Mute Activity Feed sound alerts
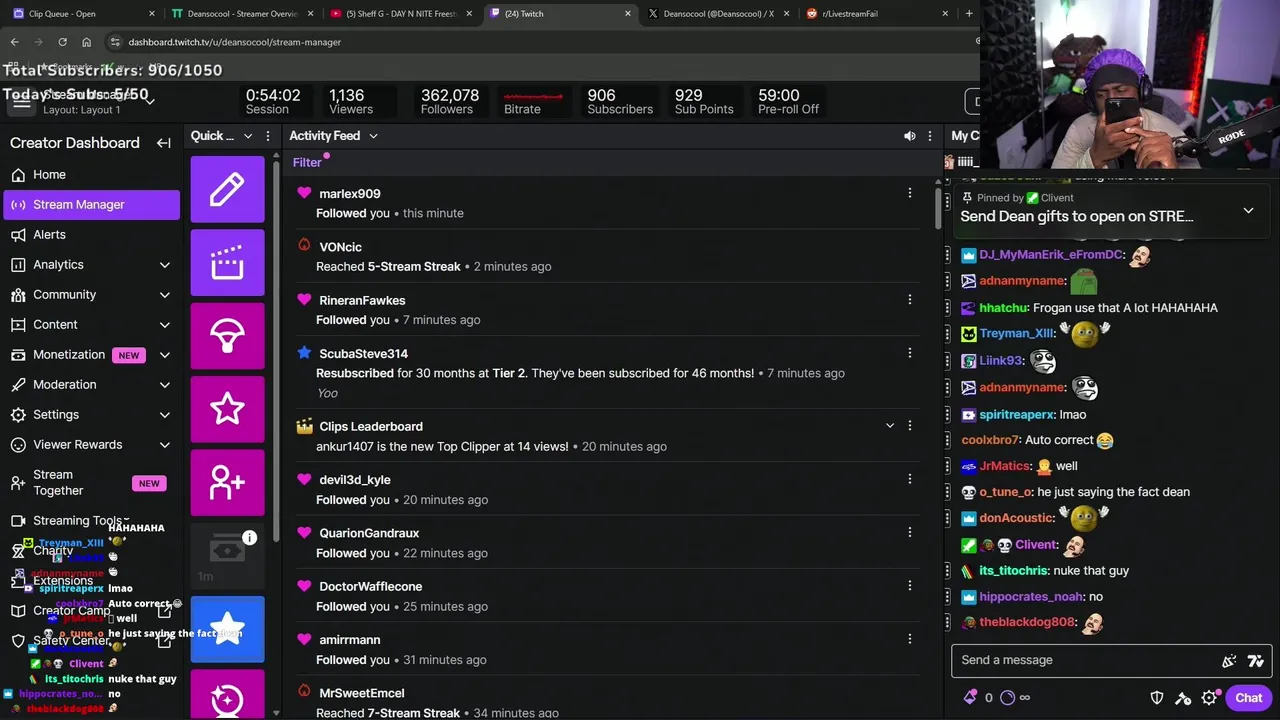Screen dimensions: 1280x720 pos(909,136)
